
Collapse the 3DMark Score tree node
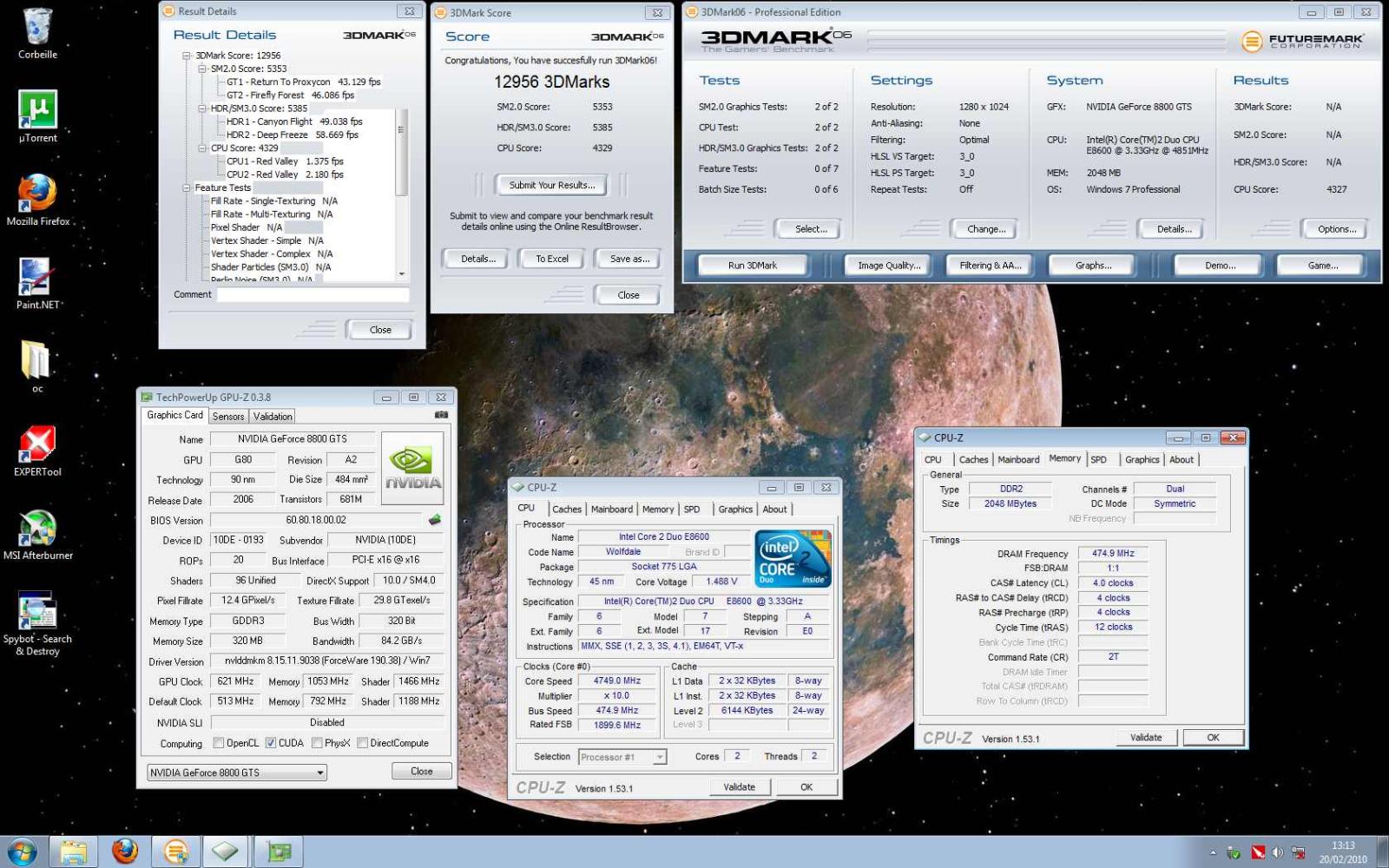(x=187, y=56)
